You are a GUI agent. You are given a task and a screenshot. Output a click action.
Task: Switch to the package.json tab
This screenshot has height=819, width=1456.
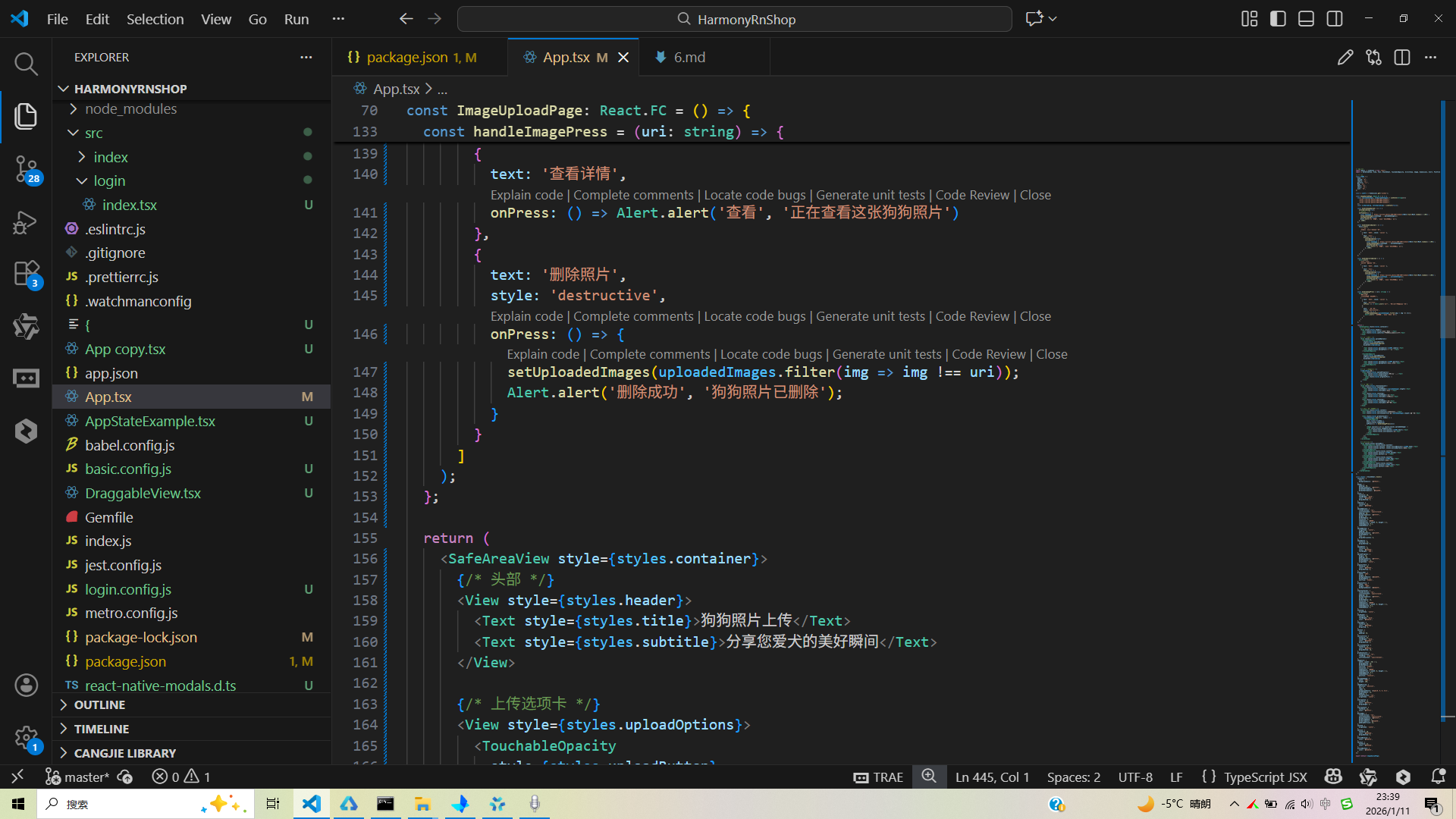pos(419,58)
